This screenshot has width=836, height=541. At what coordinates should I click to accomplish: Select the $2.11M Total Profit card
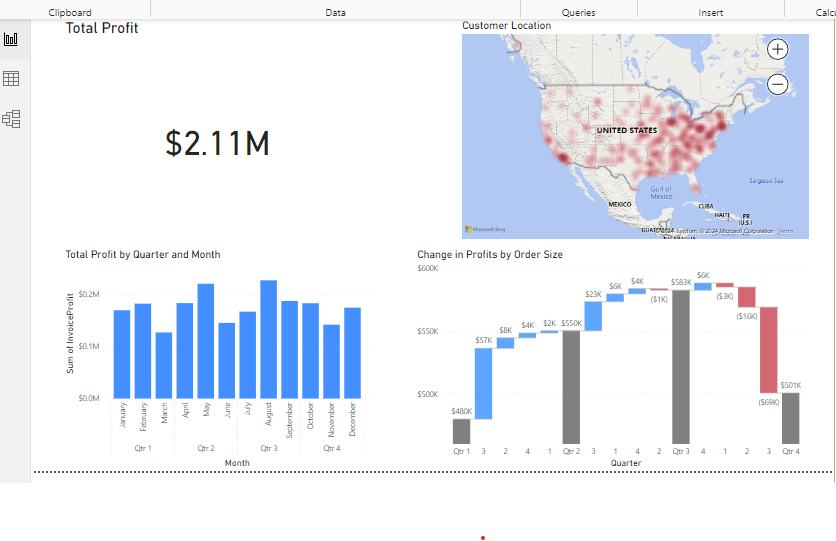click(217, 143)
